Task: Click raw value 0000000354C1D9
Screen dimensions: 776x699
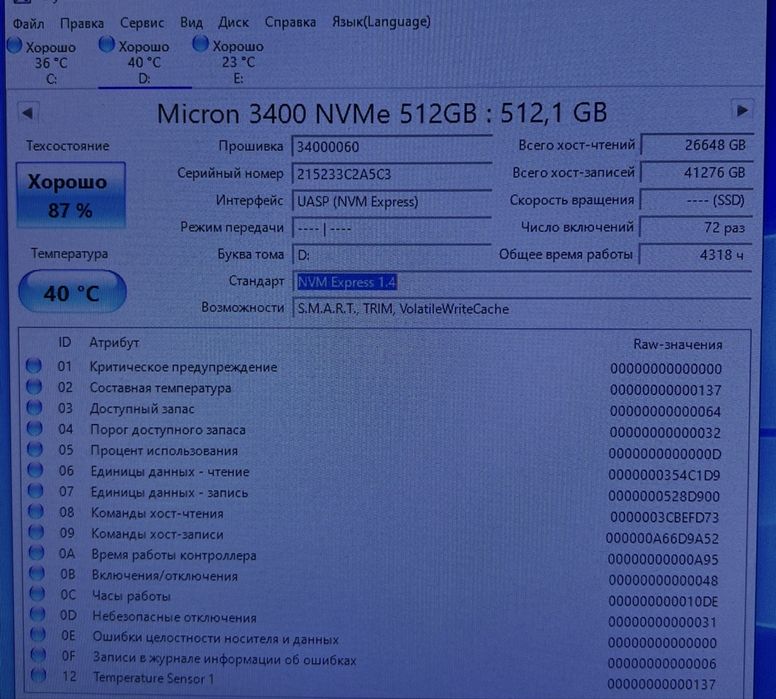Action: (x=664, y=475)
